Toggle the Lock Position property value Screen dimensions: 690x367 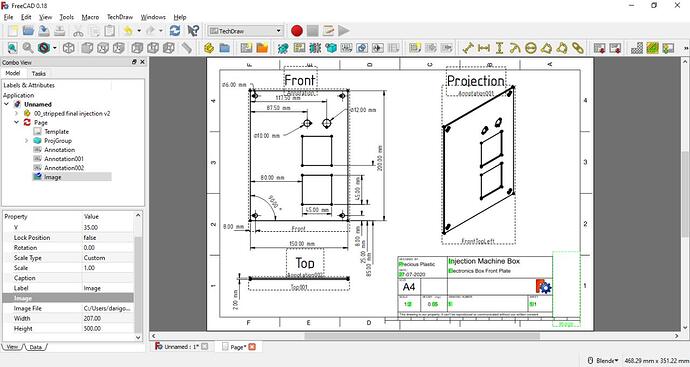108,237
